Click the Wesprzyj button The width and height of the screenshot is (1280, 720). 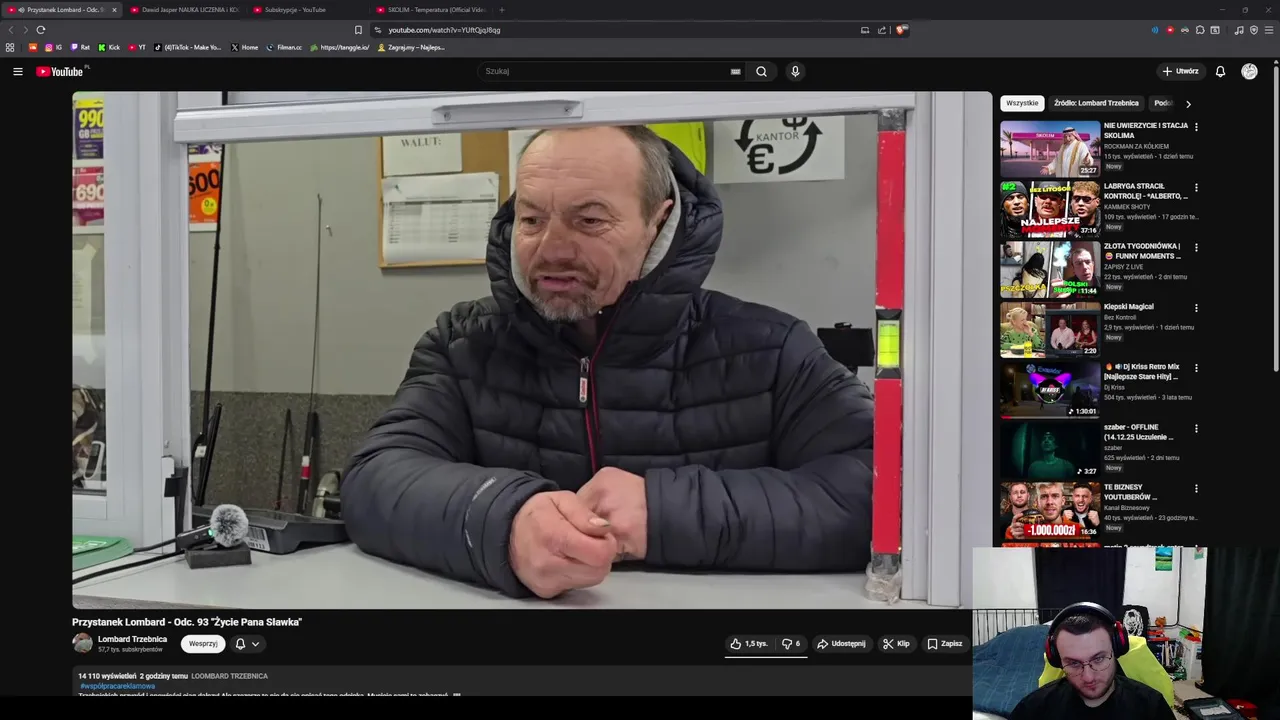click(203, 644)
